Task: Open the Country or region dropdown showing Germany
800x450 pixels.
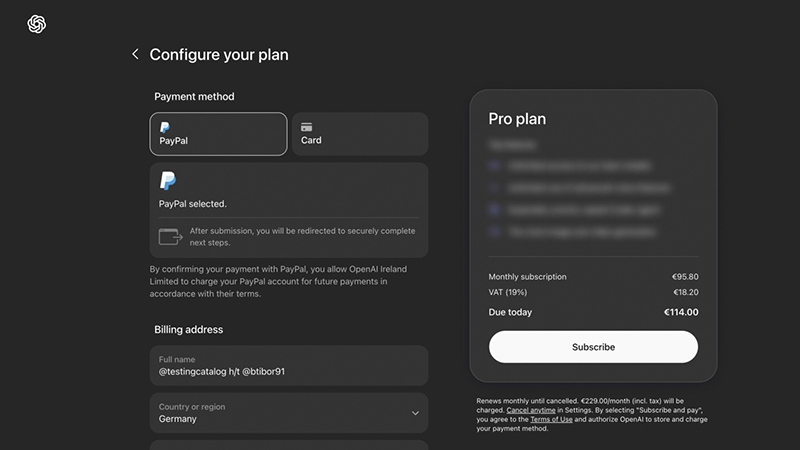Action: pos(288,413)
